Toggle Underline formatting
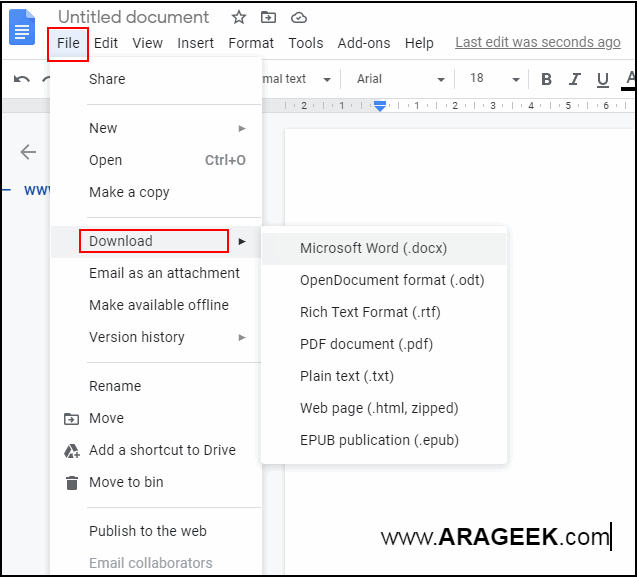The width and height of the screenshot is (637, 577). [x=603, y=80]
